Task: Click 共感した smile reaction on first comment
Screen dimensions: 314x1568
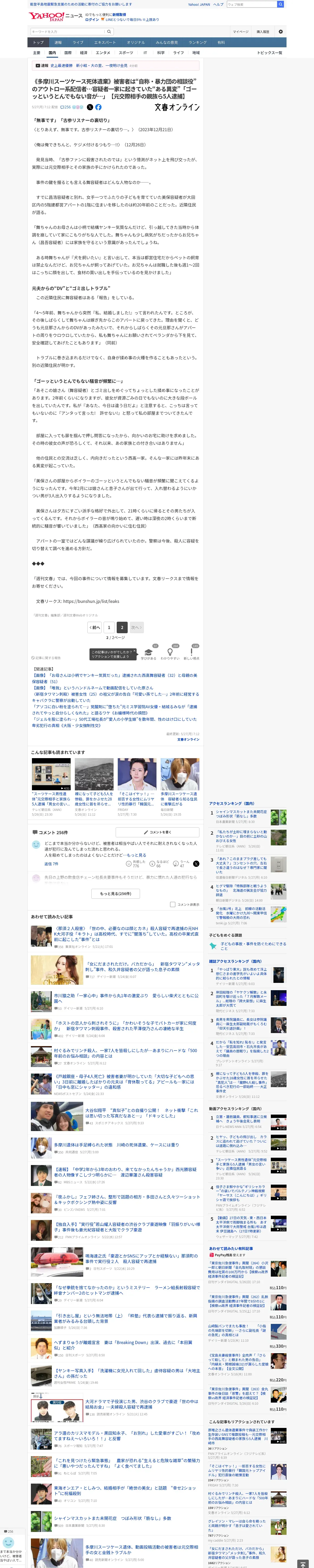Action: [x=129, y=864]
